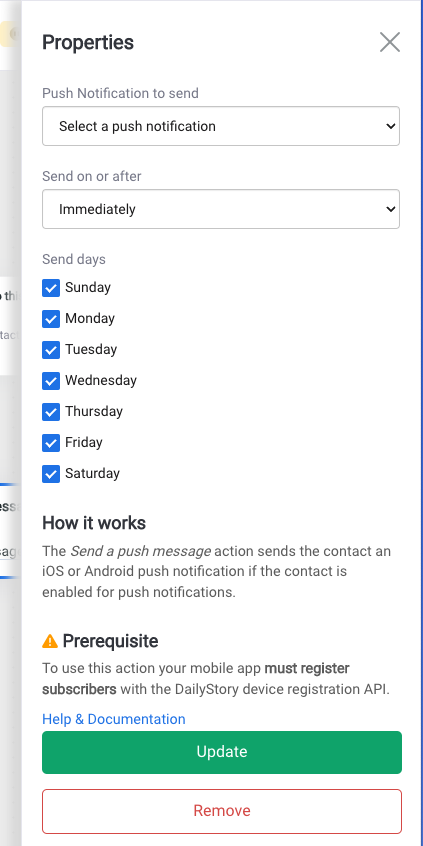Select the Wednesday label text
Screen dimensions: 423x846
coord(101,380)
